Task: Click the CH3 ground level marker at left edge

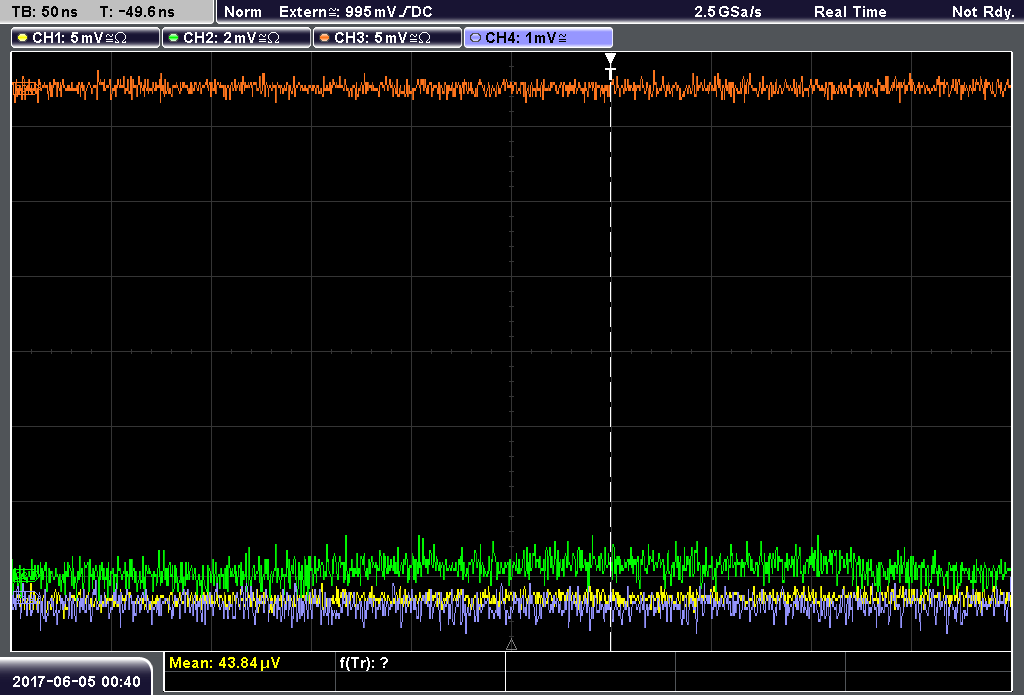Action: [25, 89]
